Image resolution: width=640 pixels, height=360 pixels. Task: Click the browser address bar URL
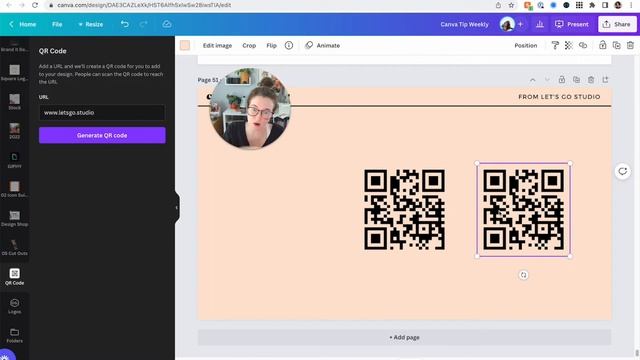tap(144, 5)
